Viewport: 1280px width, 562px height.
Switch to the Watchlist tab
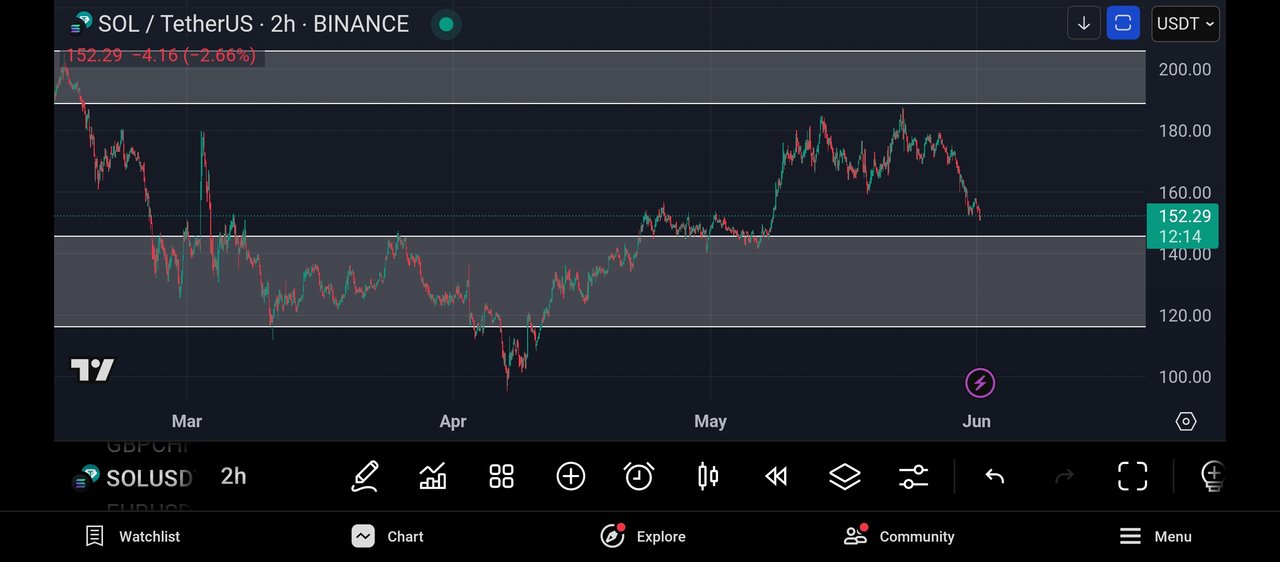133,537
